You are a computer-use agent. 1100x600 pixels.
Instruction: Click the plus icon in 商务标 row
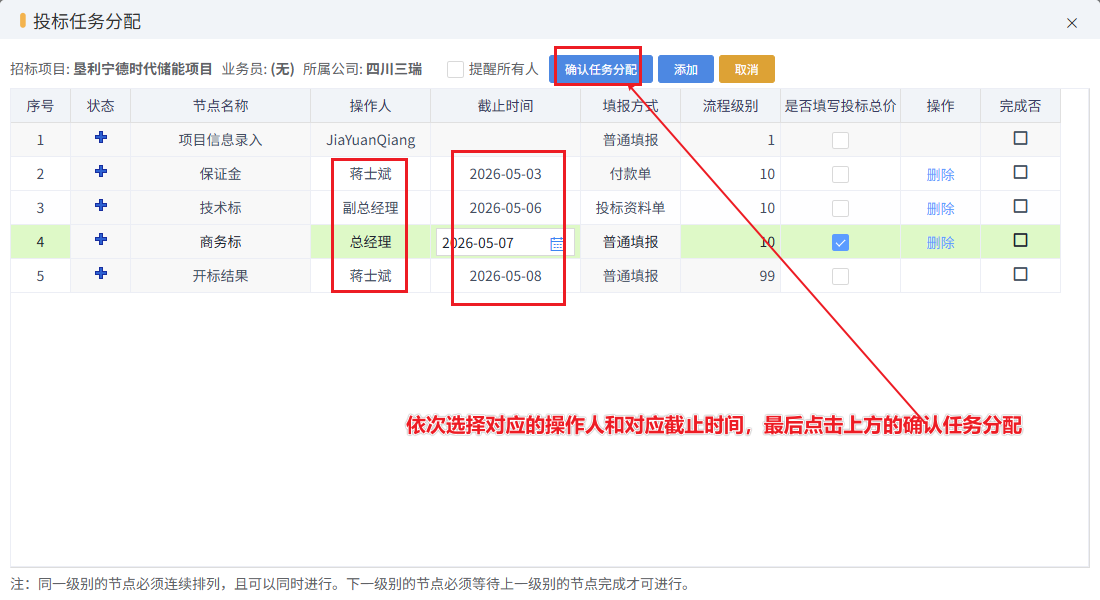pos(101,239)
